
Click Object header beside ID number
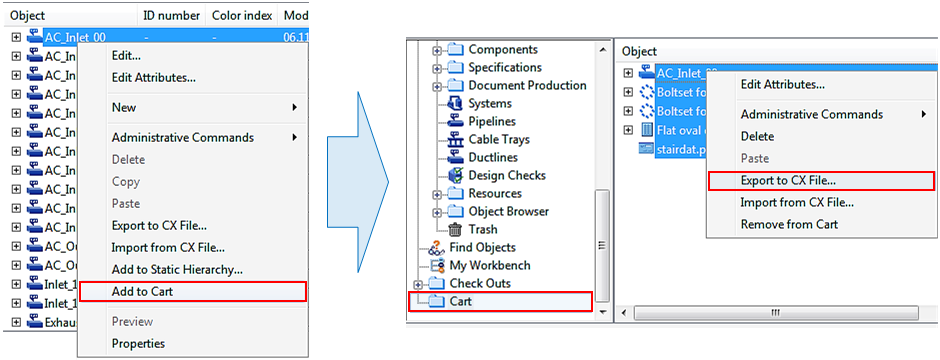[28, 16]
